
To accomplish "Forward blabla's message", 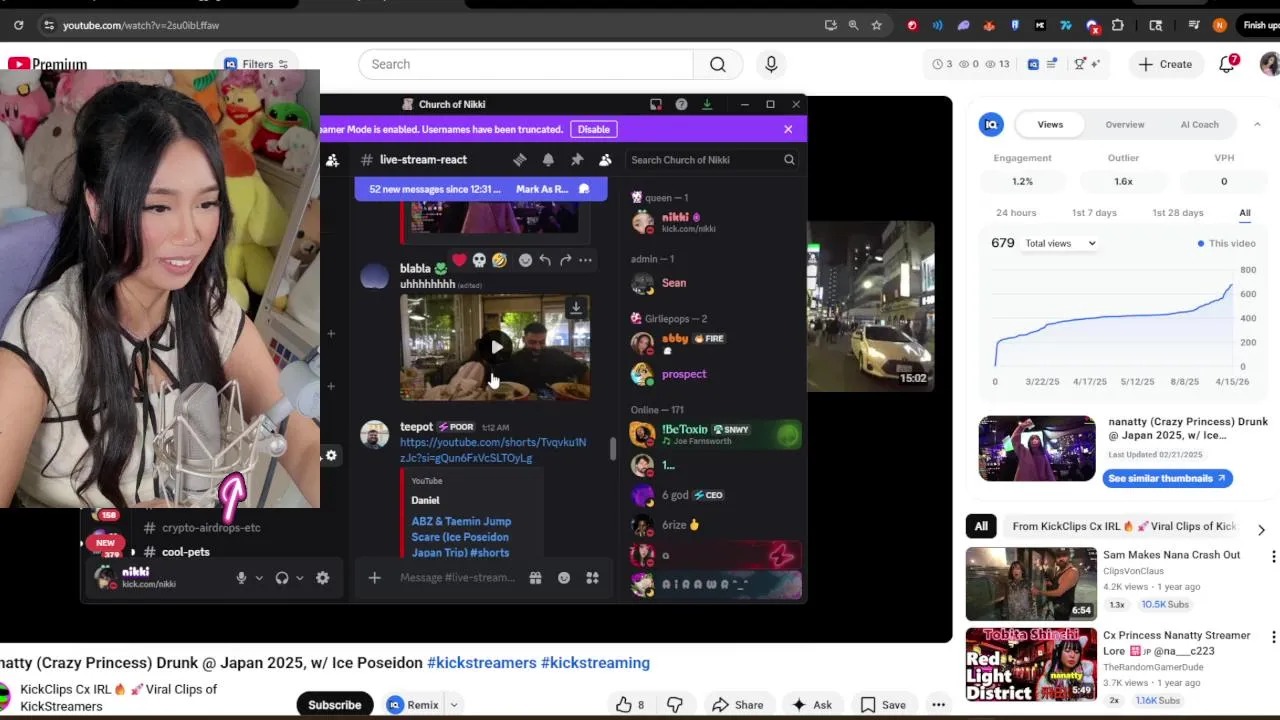I will pos(565,260).
